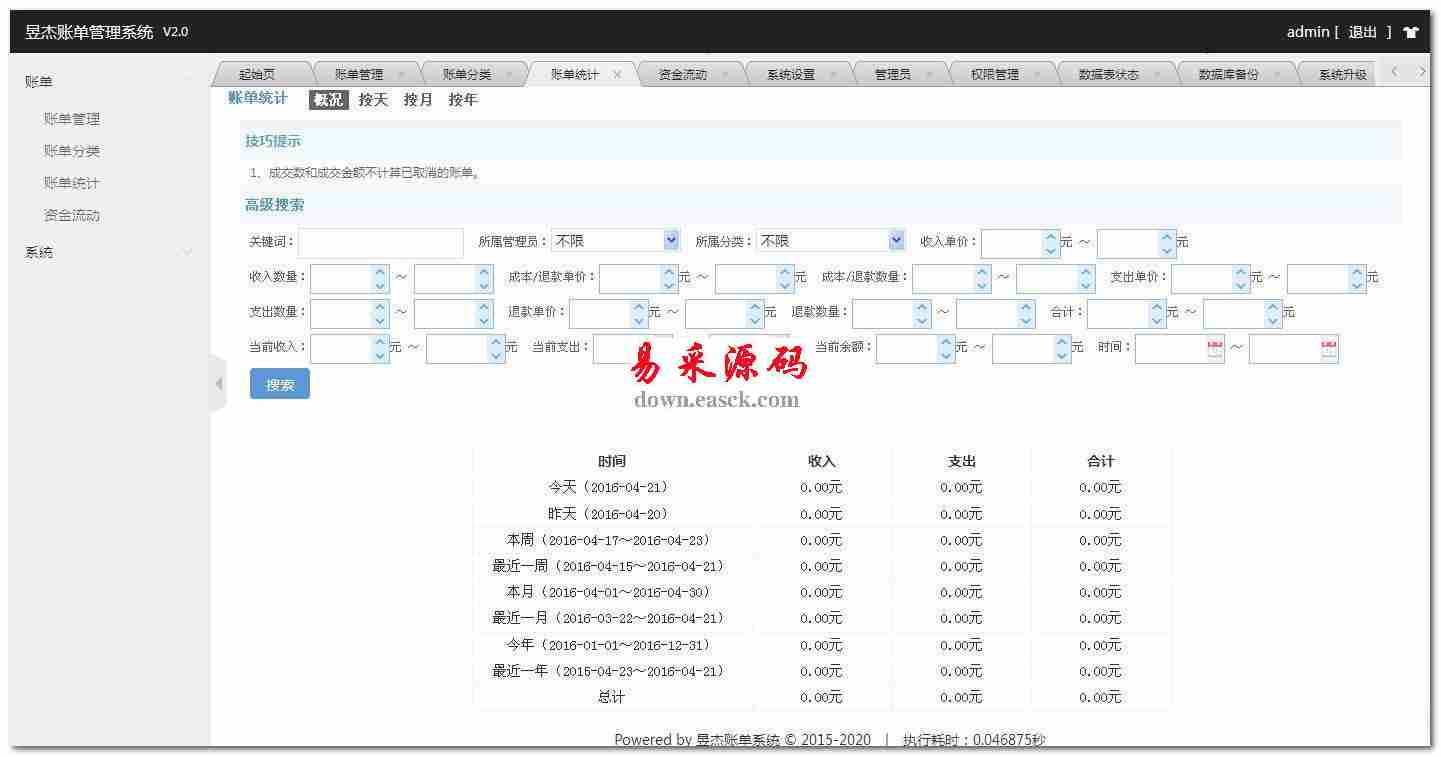Image resolution: width=1441 pixels, height=757 pixels.
Task: Collapse the sidebar using the left arrow handle
Action: pos(219,384)
